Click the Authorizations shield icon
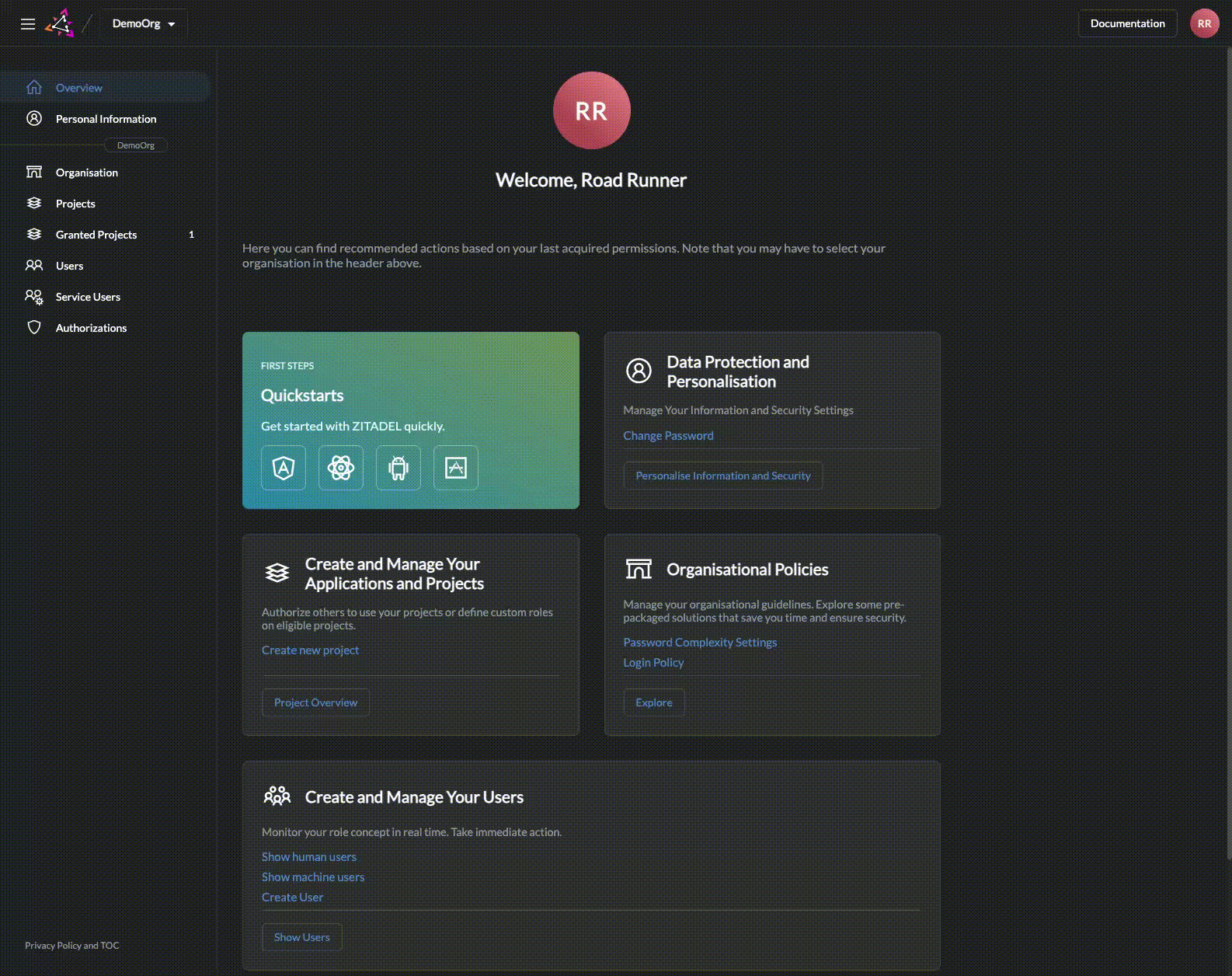 (x=34, y=328)
